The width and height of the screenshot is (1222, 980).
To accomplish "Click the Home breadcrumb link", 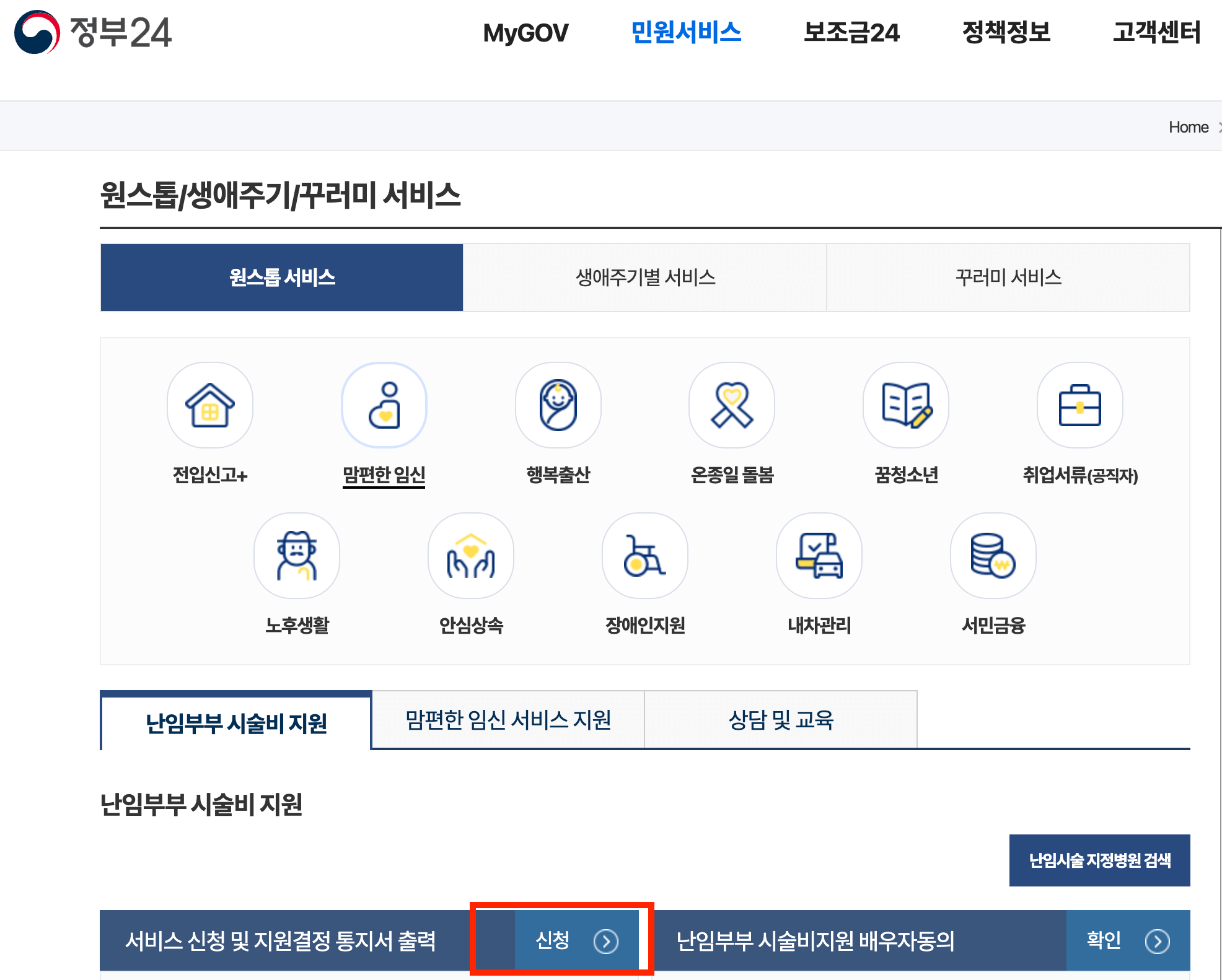I will pyautogui.click(x=1189, y=127).
